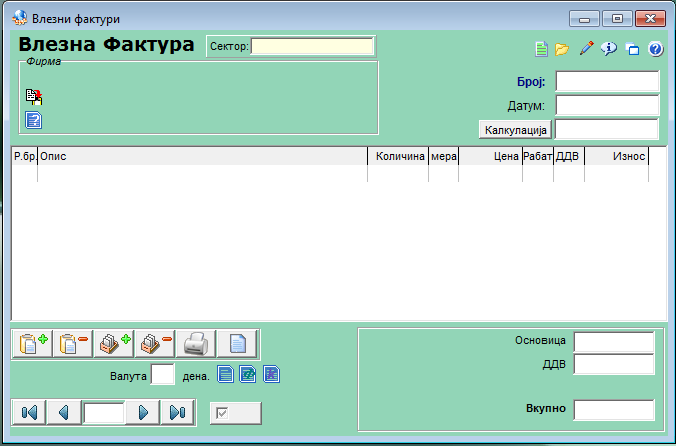
Task: Click the blue lined document icon next to дена.
Action: click(225, 374)
